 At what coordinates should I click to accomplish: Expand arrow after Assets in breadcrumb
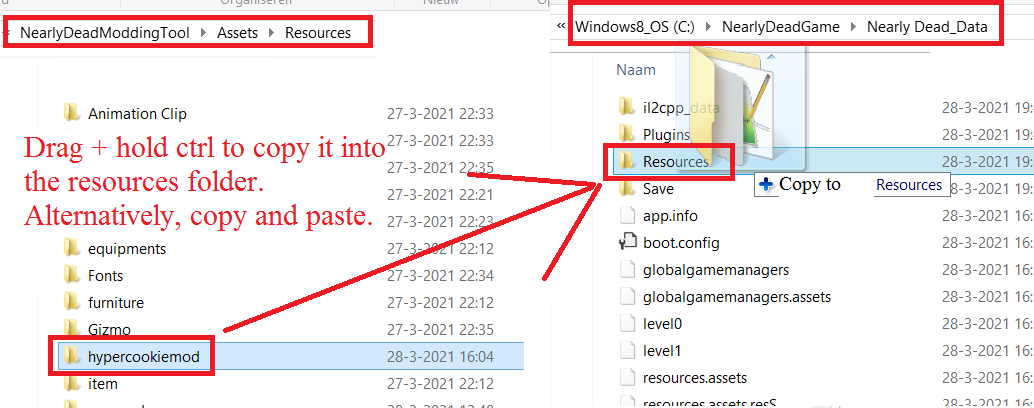(x=271, y=32)
